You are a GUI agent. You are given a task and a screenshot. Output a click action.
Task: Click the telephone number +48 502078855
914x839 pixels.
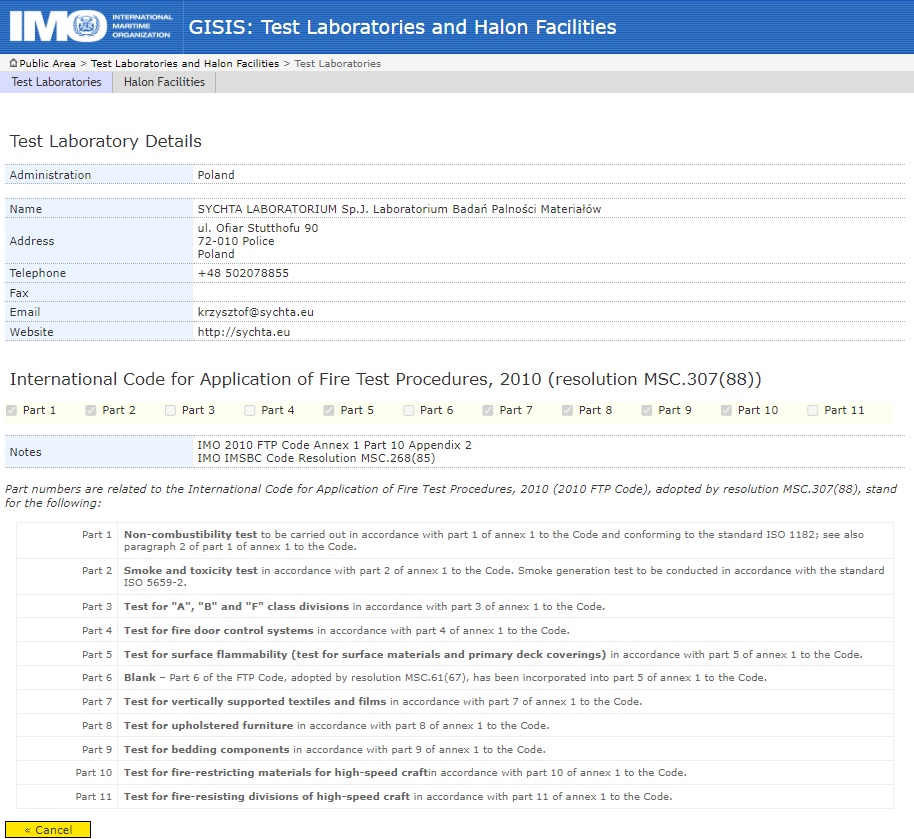(243, 273)
